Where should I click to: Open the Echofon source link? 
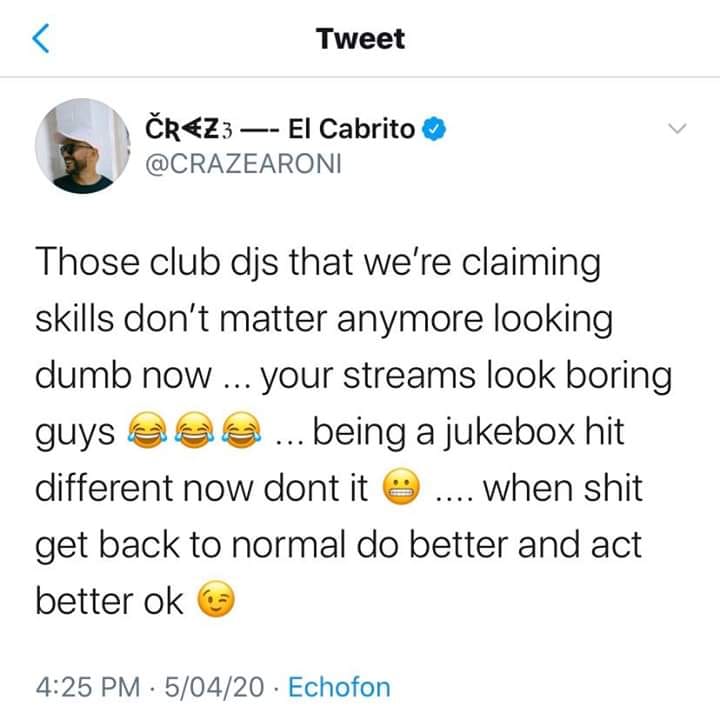click(x=339, y=687)
